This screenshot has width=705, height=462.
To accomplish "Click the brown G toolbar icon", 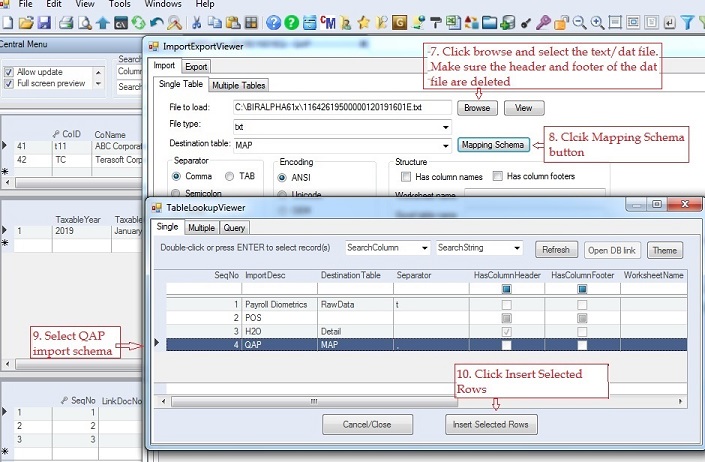I will (399, 22).
